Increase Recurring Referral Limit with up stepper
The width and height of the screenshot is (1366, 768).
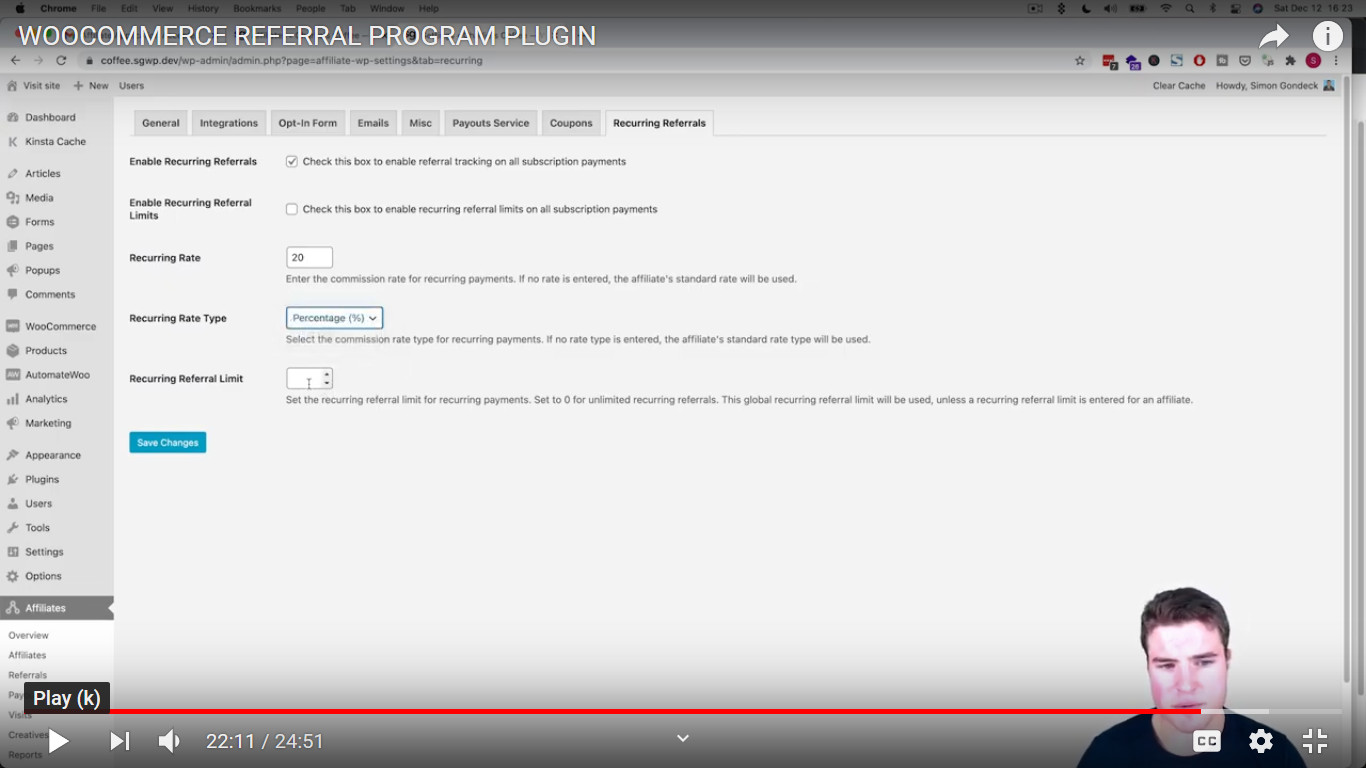tap(327, 374)
